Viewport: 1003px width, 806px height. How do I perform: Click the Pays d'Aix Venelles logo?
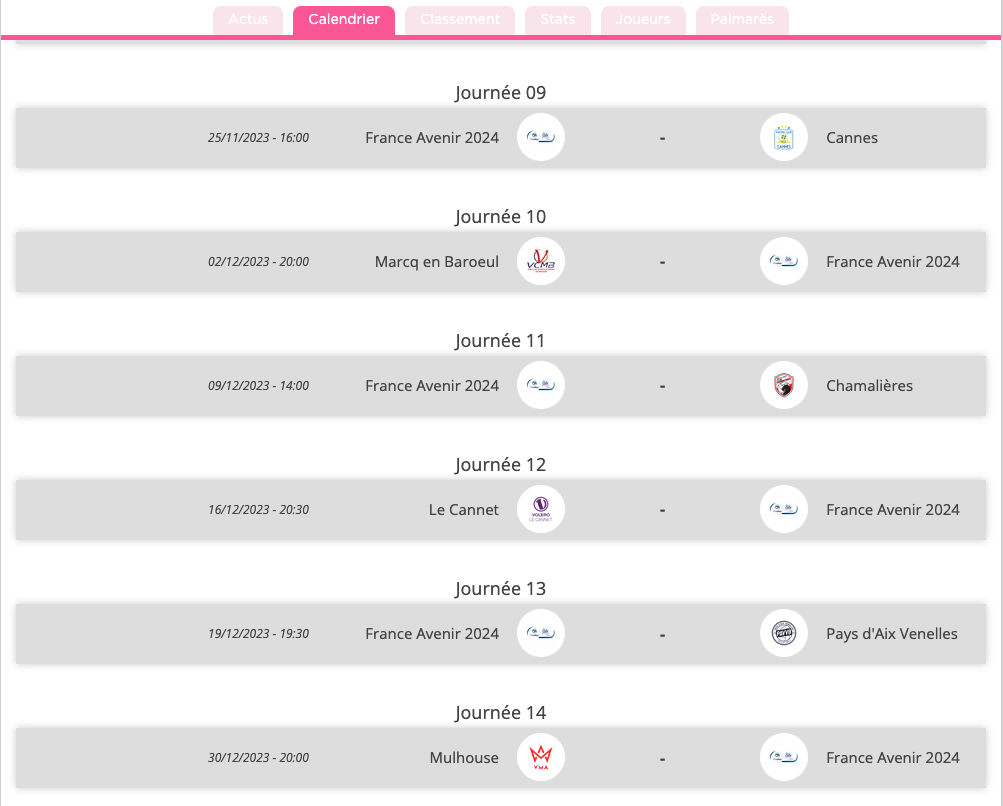(x=784, y=634)
